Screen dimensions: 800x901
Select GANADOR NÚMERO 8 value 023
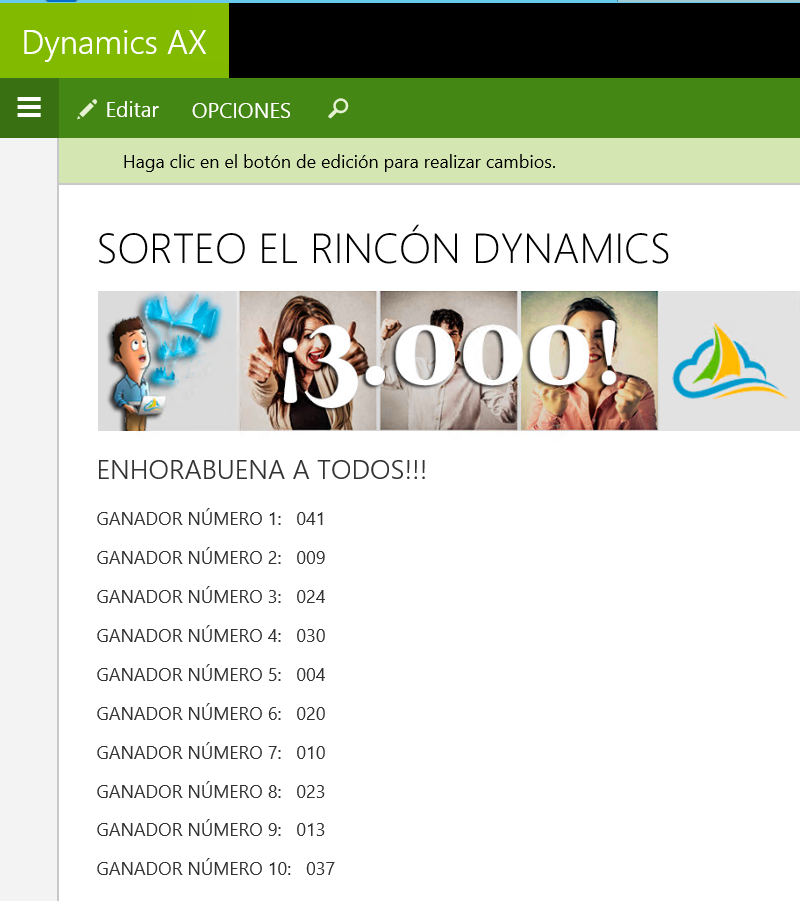(x=311, y=792)
